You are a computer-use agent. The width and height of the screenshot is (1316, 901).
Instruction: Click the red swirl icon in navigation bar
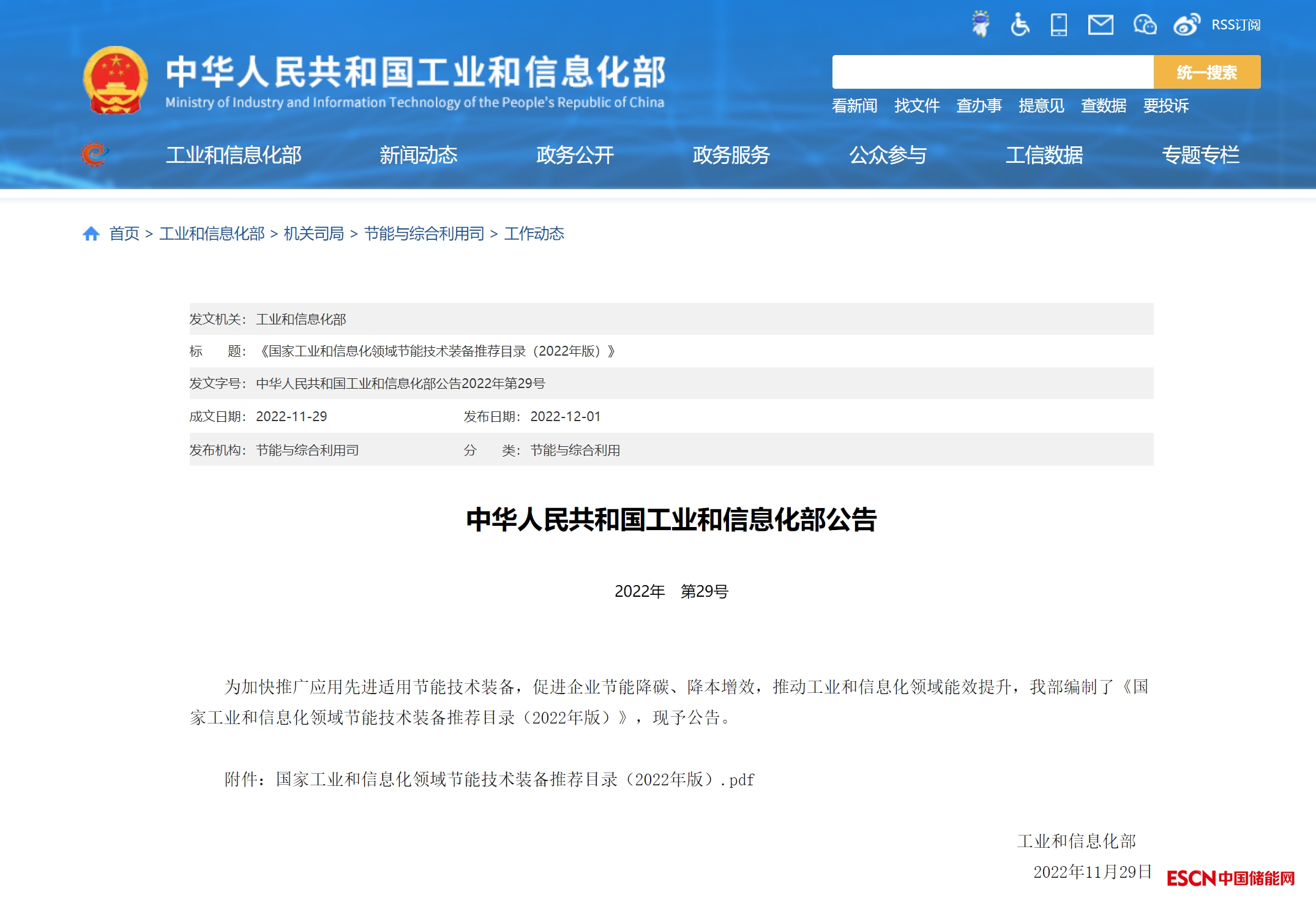coord(94,154)
